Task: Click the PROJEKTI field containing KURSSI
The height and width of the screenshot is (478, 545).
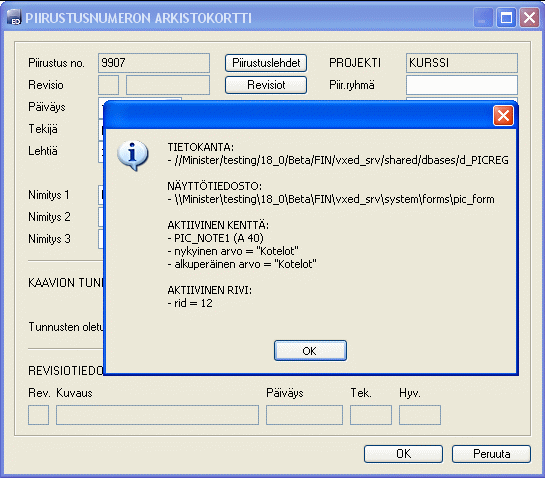Action: 462,63
